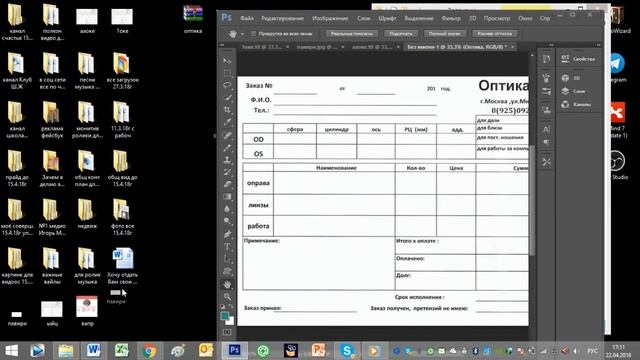Open the Шрифт menu
640x360 pixels.
387,18
